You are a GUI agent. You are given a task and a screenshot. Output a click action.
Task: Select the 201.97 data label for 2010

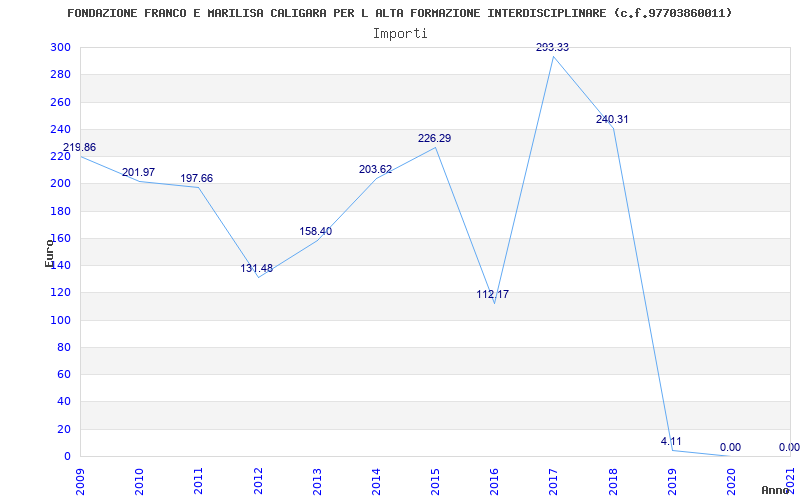tap(138, 172)
